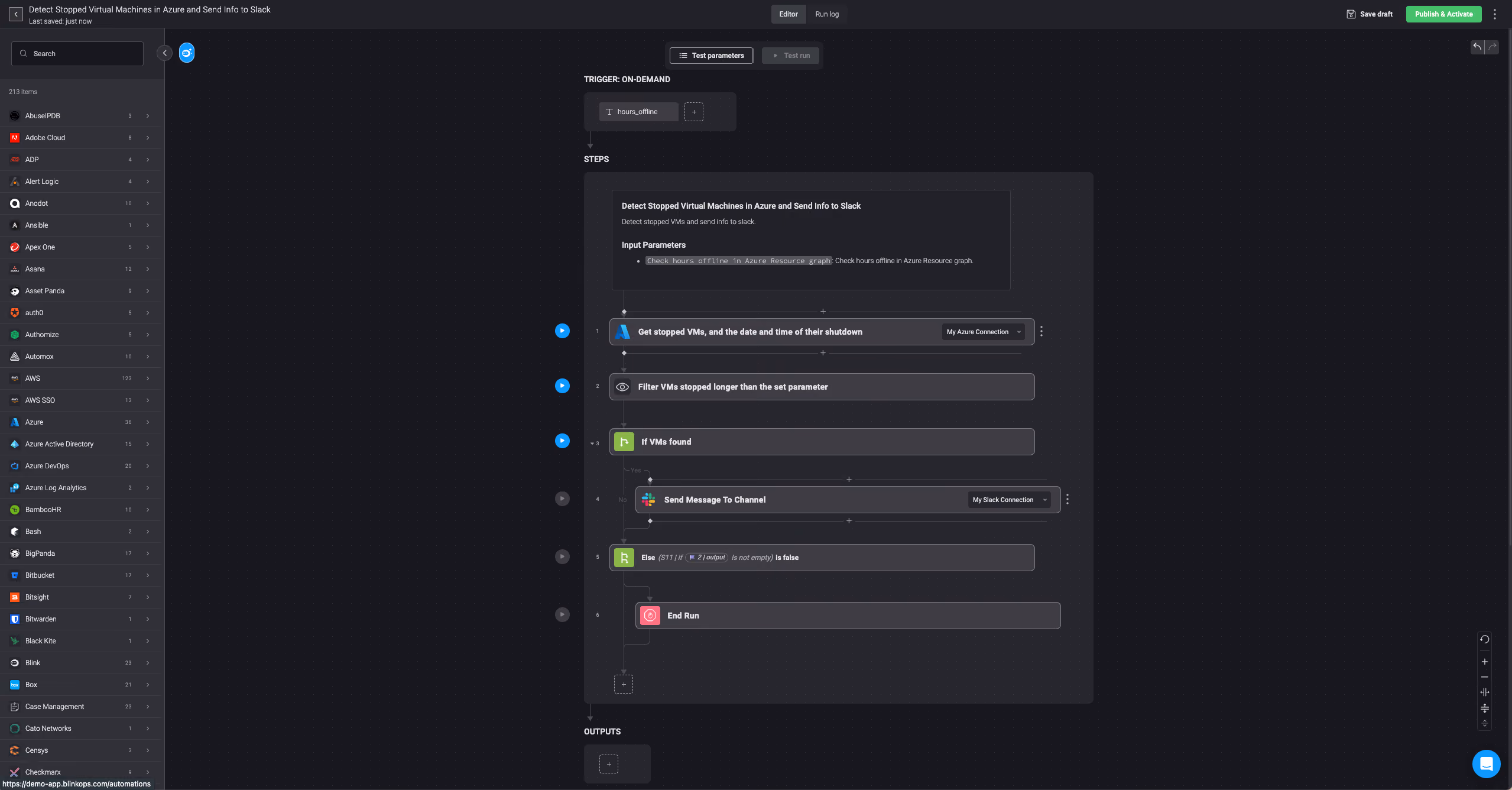Screen dimensions: 1512x790
Task: Reset the canvas zoom with rotate icon
Action: coord(1485,639)
